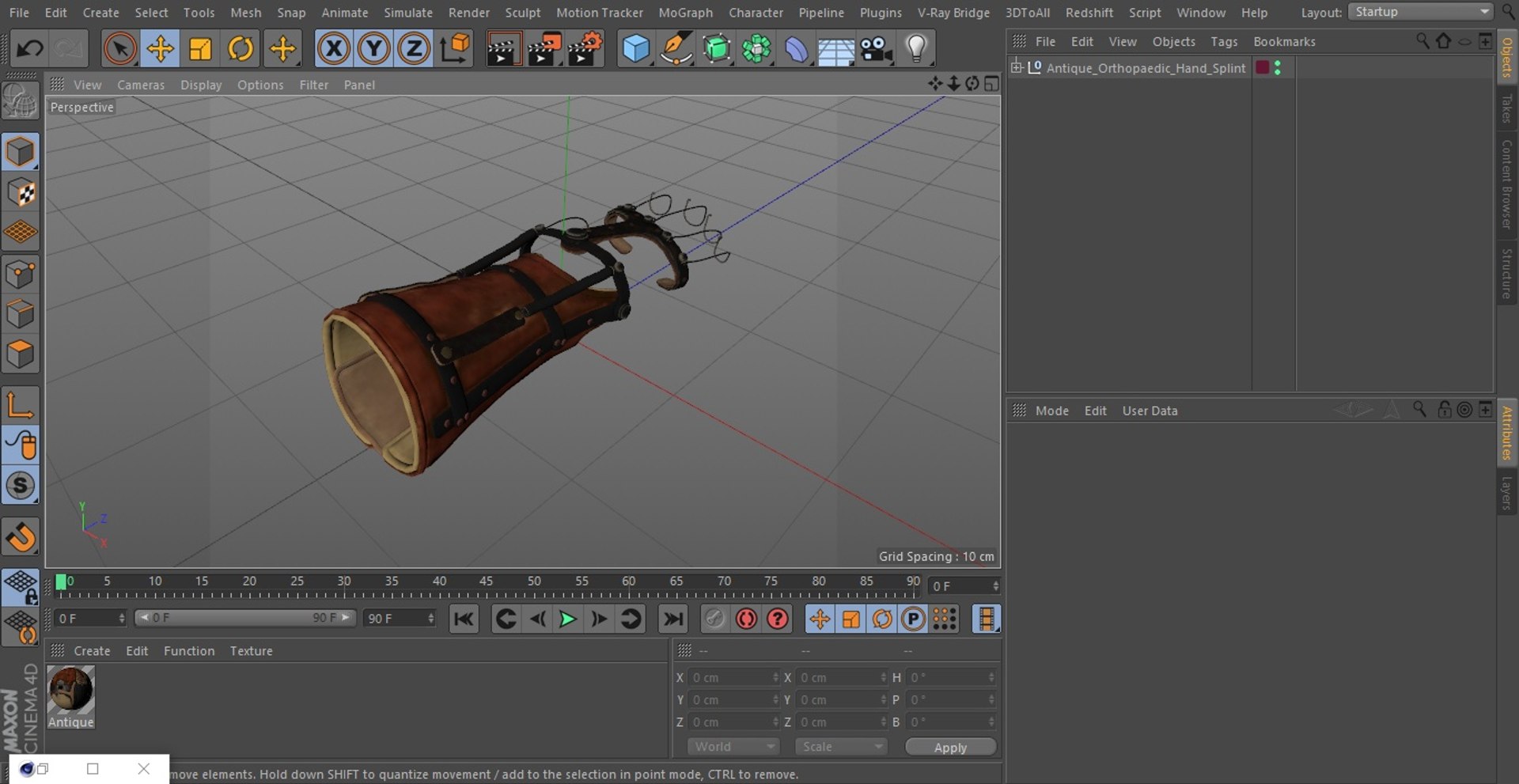Switch to Polygons mode in left sidebar
Image resolution: width=1519 pixels, height=784 pixels.
[x=21, y=353]
